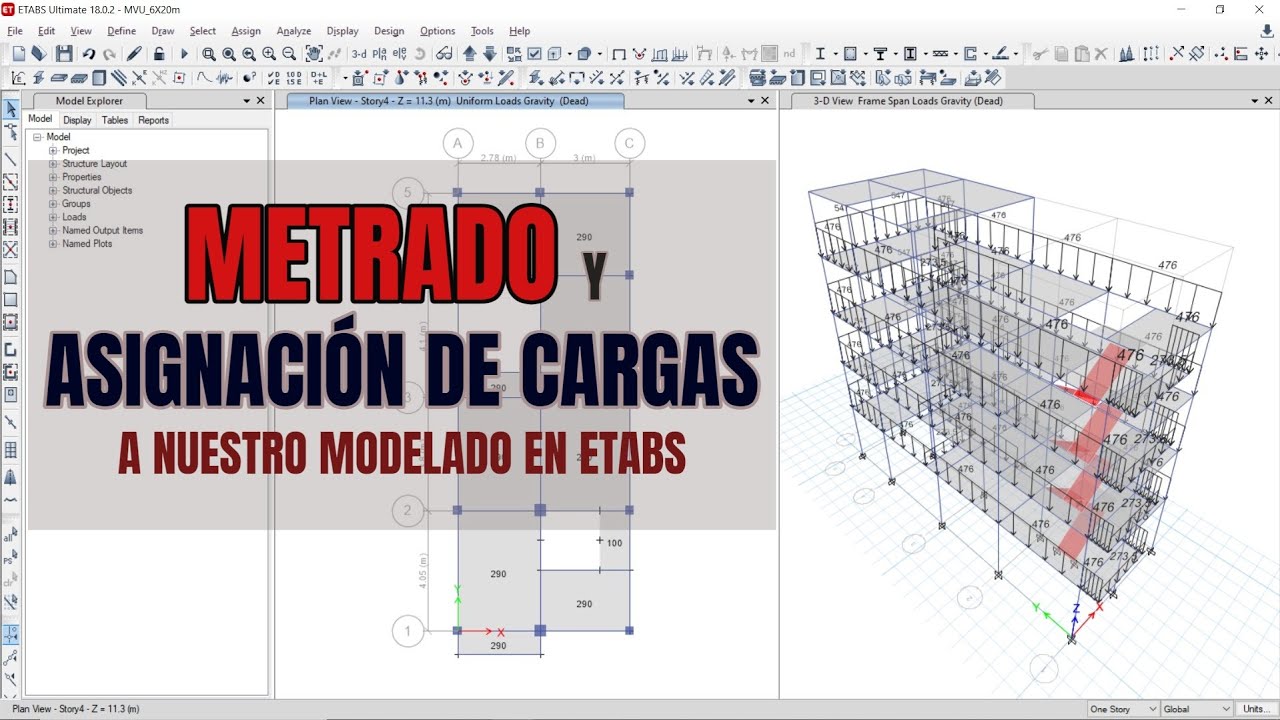The height and width of the screenshot is (720, 1280).
Task: Click the Restore Full View zoom icon
Action: click(x=229, y=53)
